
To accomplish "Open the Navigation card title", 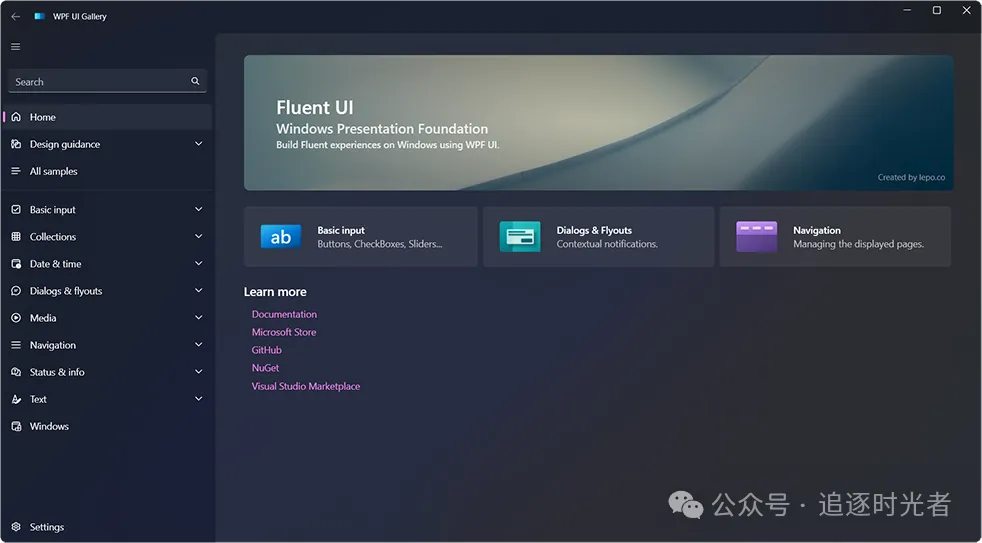I will point(817,230).
